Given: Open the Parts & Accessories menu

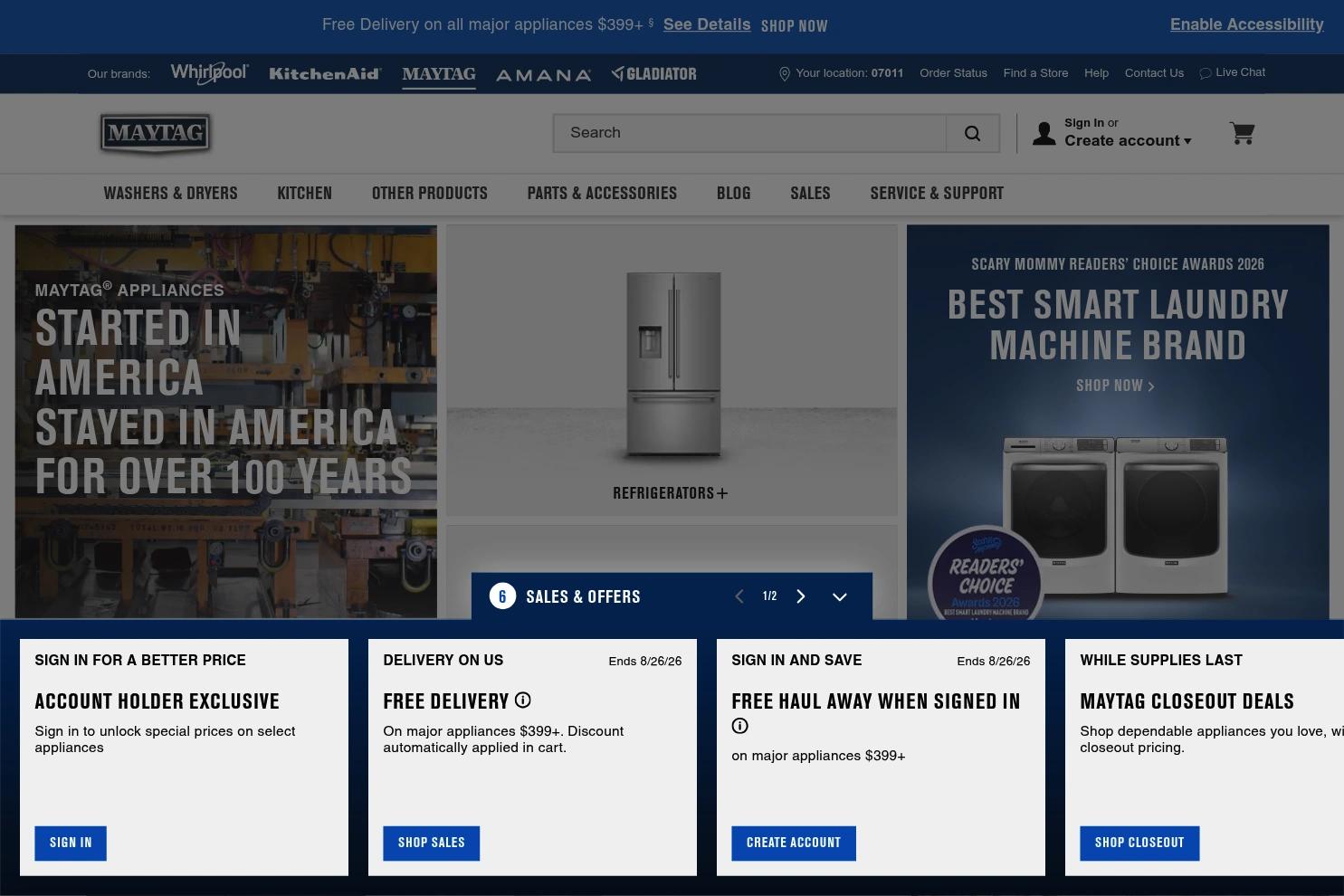Looking at the screenshot, I should tap(602, 193).
